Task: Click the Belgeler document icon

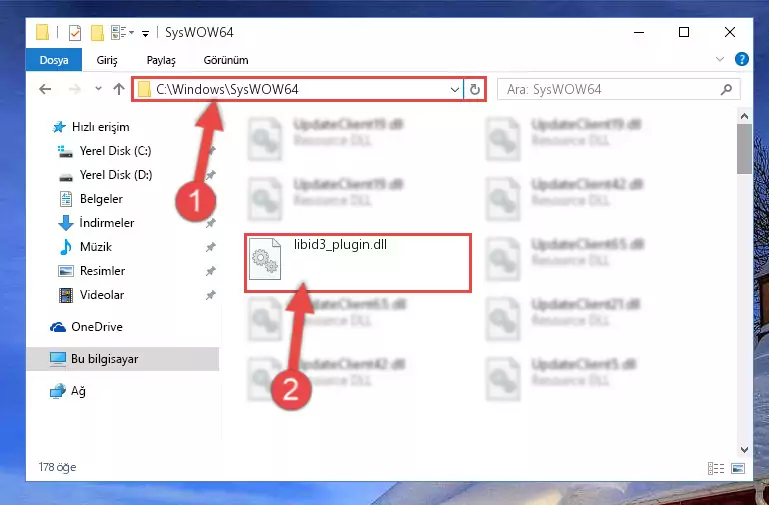Action: click(x=66, y=199)
